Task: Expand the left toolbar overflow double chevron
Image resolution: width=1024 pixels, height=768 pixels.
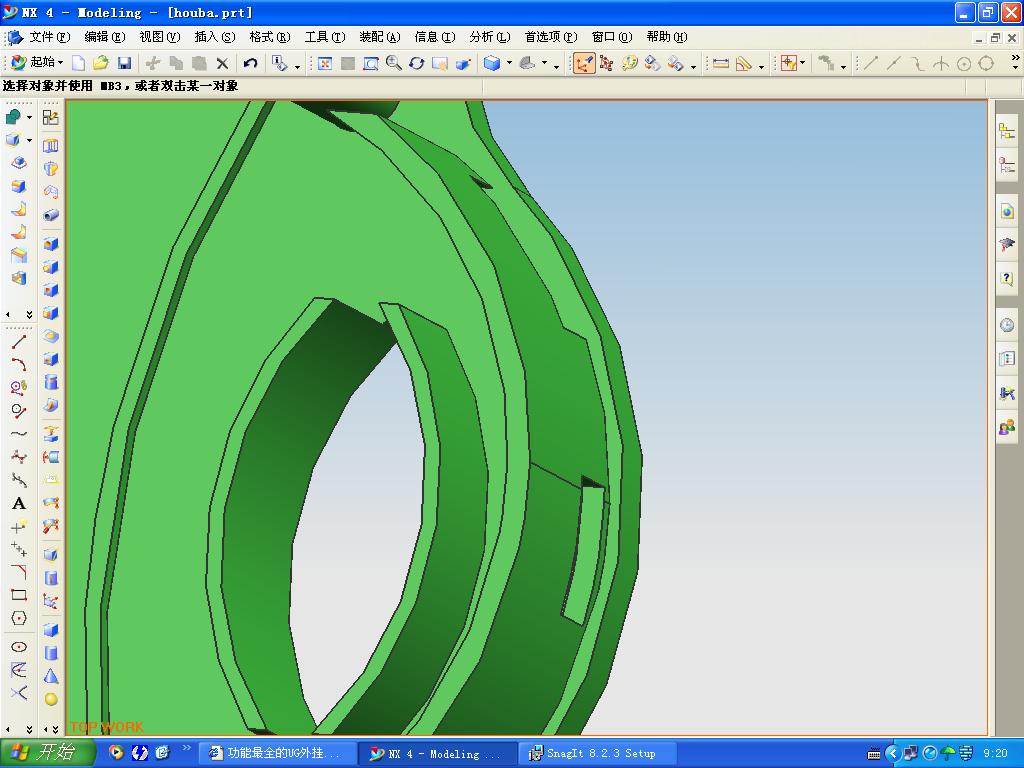Action: [29, 315]
